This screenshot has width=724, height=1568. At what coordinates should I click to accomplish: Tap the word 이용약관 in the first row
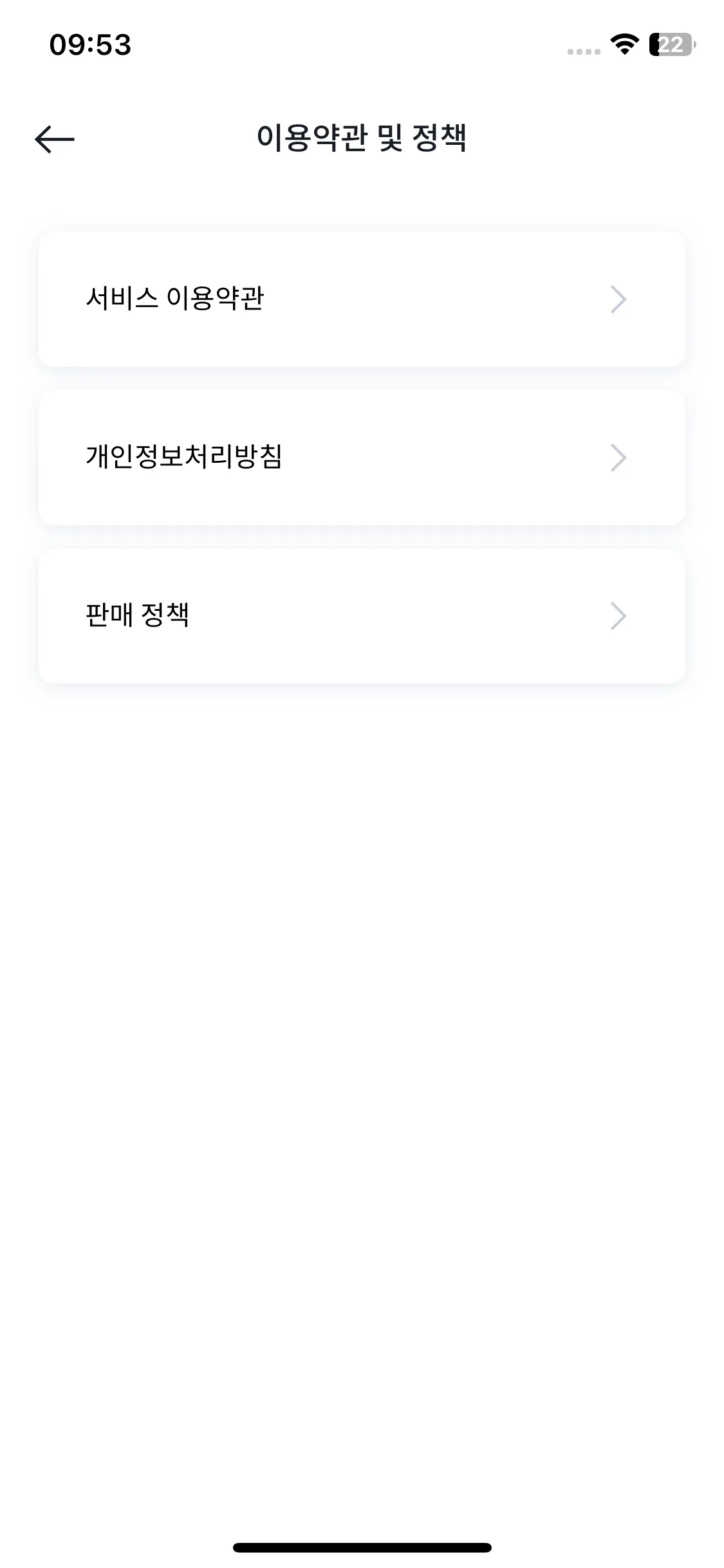216,298
